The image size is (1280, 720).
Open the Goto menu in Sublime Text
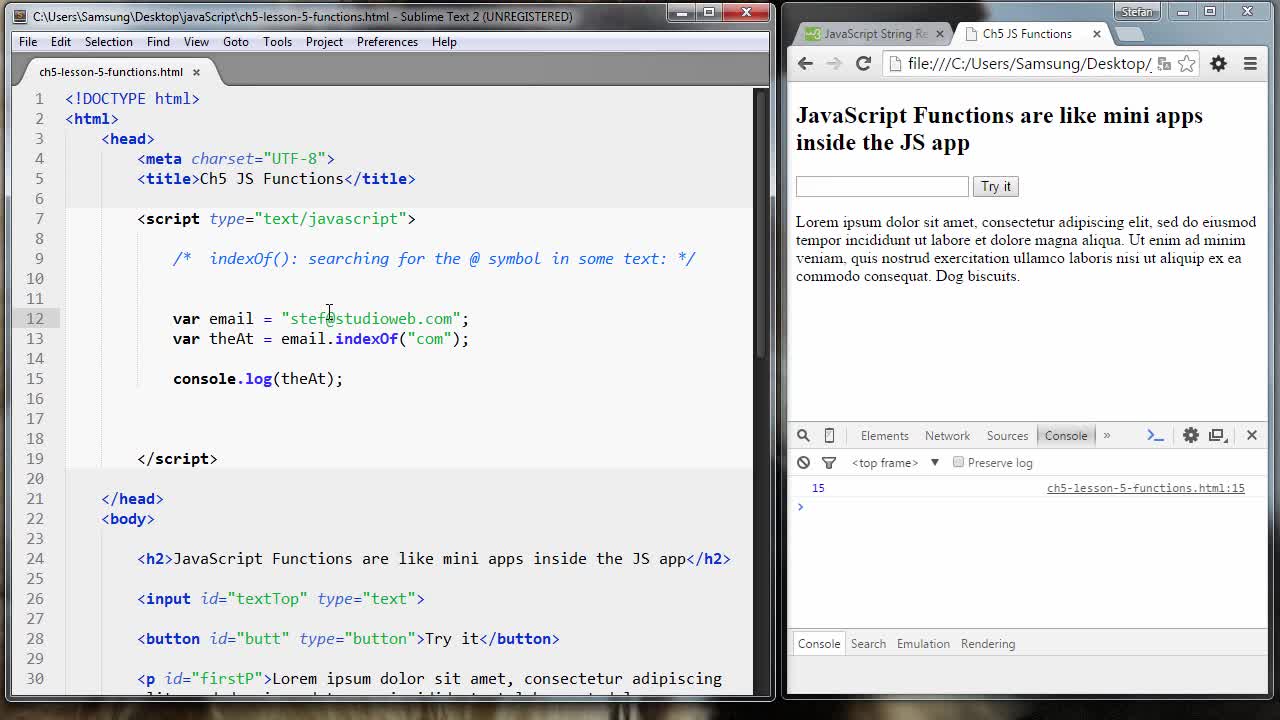pyautogui.click(x=236, y=42)
